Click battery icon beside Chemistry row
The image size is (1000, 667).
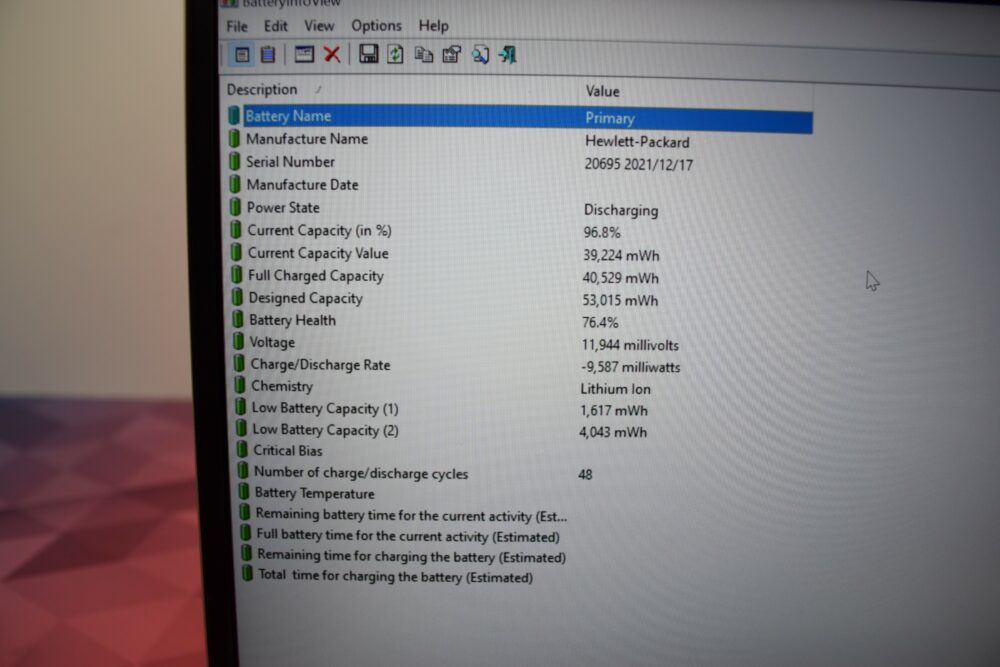239,385
